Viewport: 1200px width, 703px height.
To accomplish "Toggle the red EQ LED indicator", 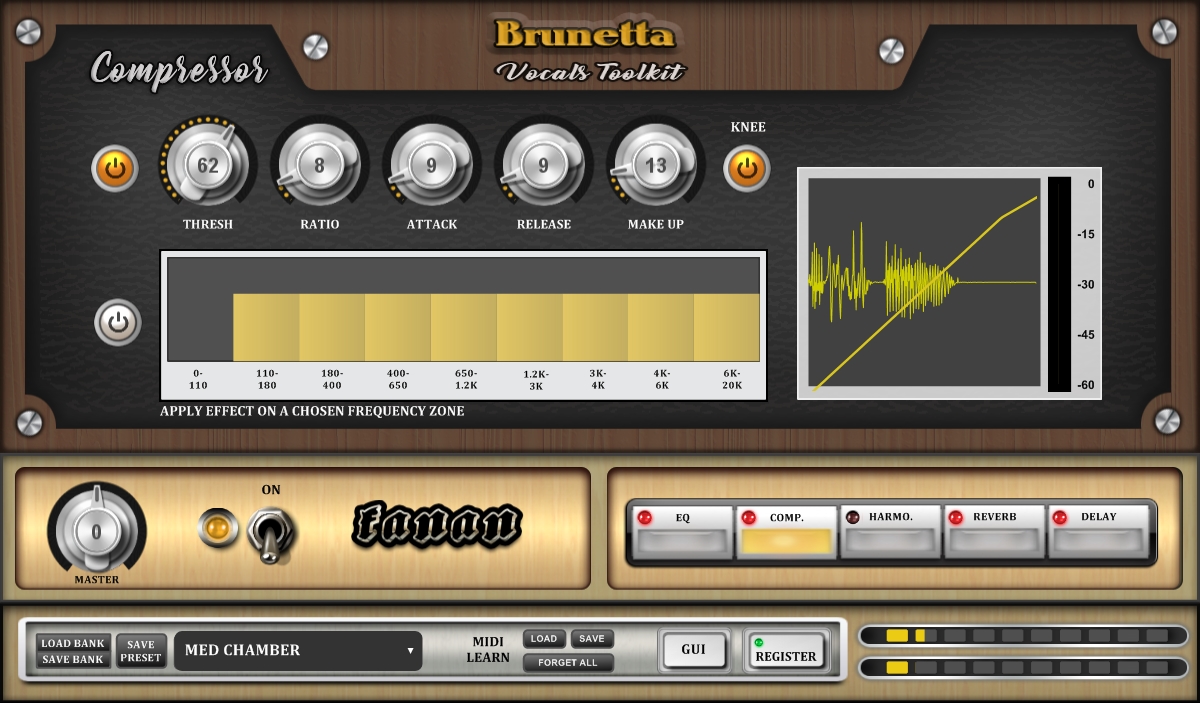I will pyautogui.click(x=644, y=518).
